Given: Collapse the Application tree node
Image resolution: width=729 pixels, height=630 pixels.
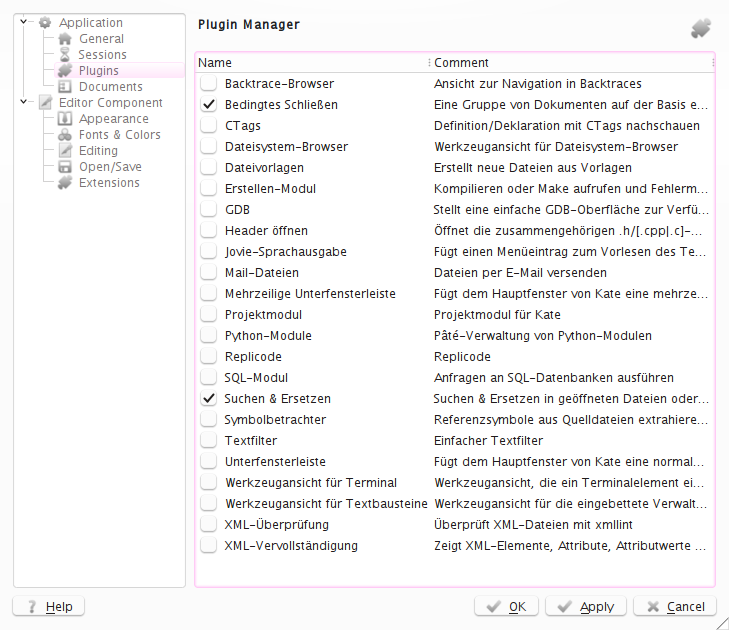Looking at the screenshot, I should (24, 22).
